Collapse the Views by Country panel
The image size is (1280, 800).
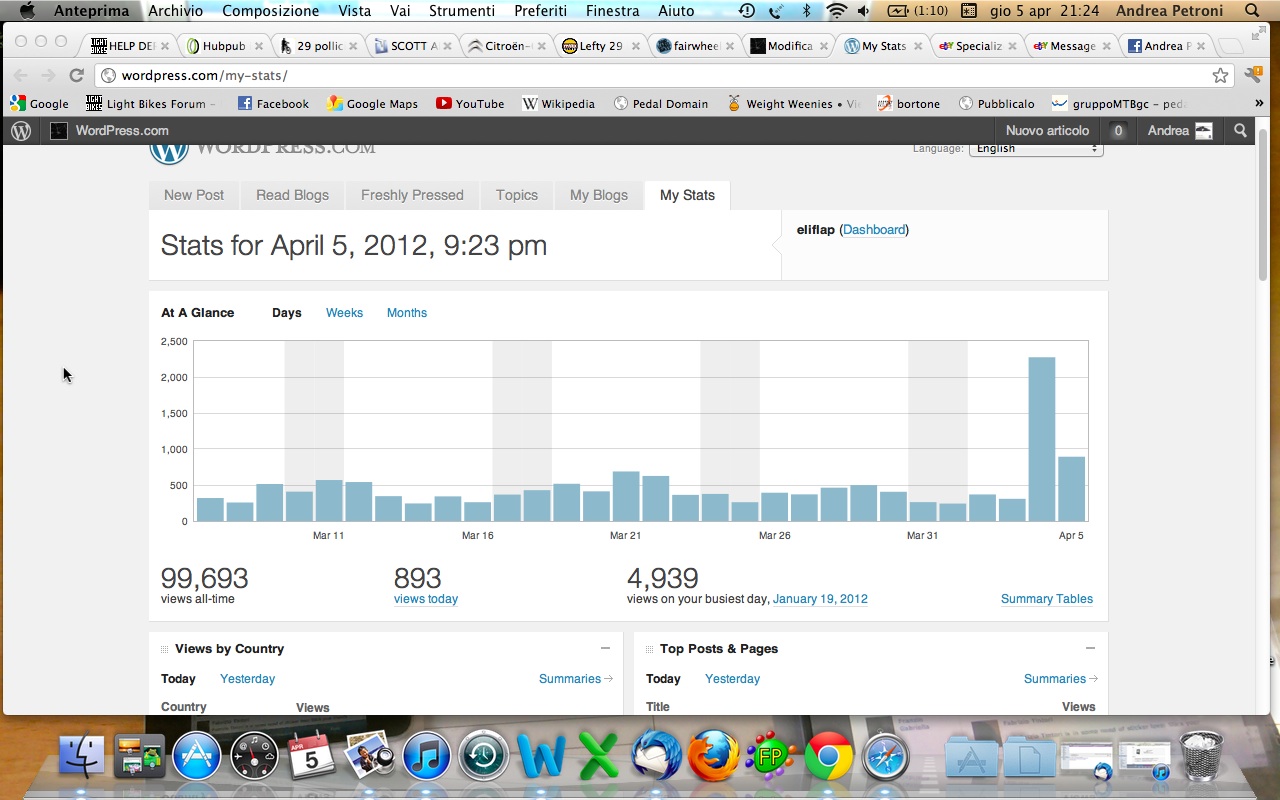click(605, 648)
